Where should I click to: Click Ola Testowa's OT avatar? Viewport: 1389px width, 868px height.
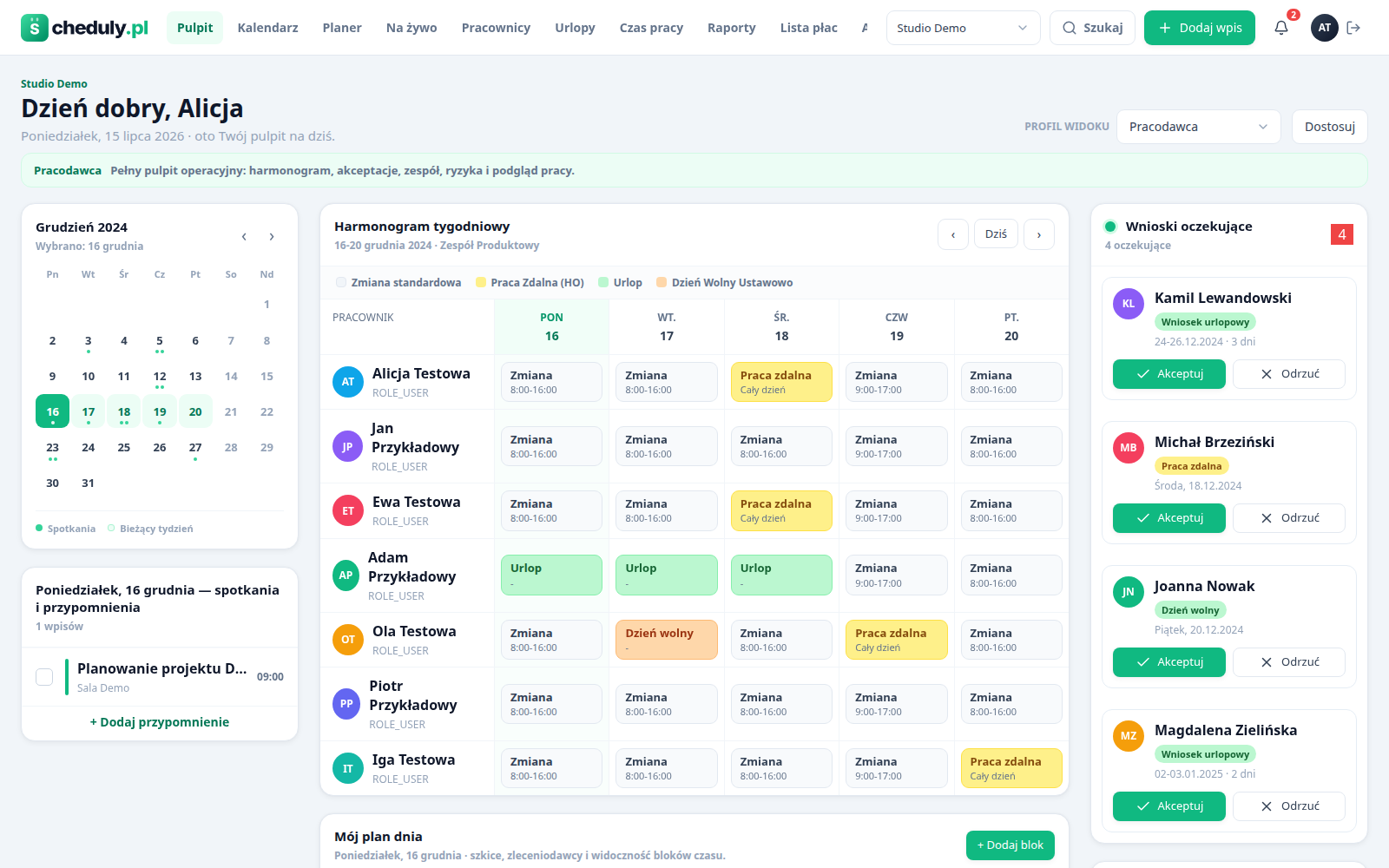[348, 640]
